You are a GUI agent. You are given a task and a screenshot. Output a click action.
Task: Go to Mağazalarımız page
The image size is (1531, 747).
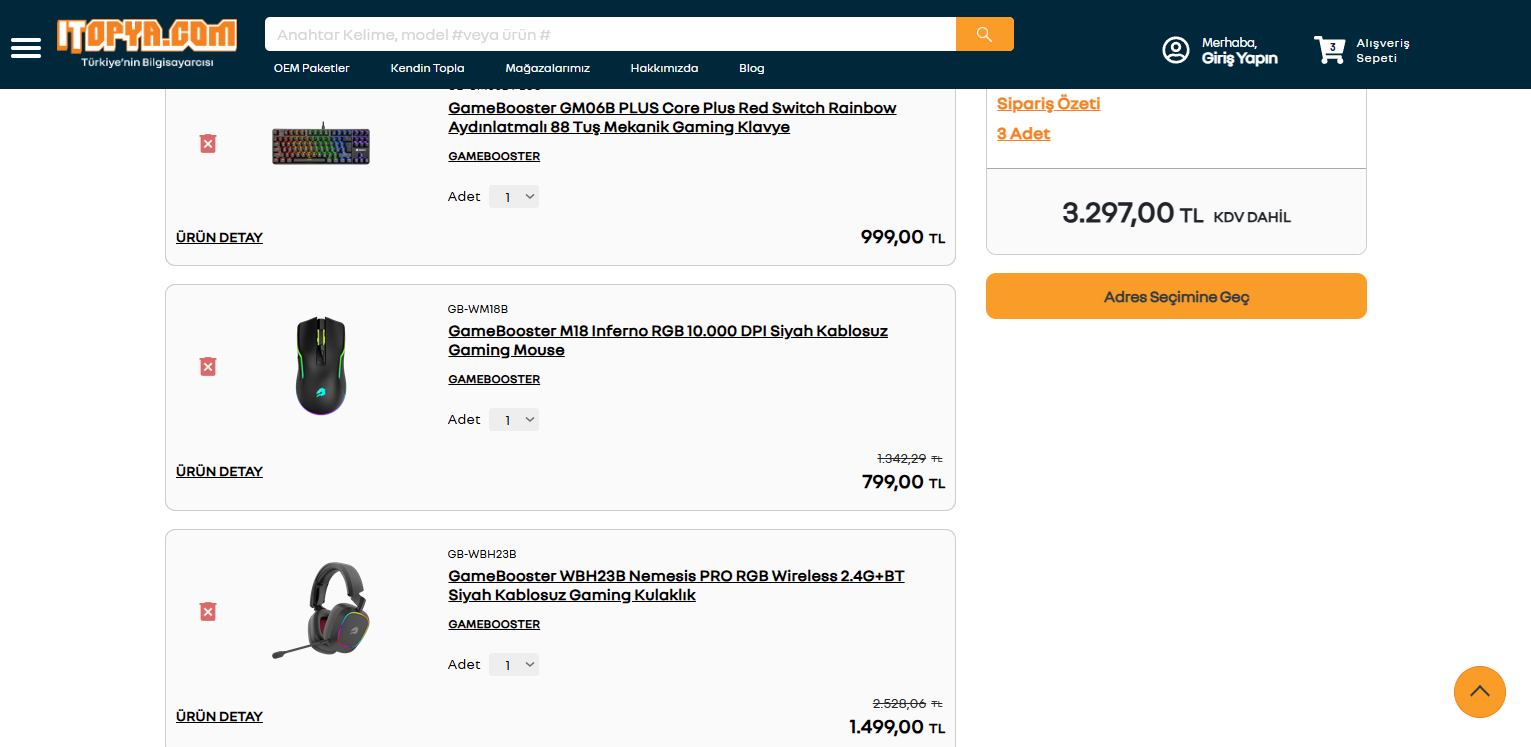[x=548, y=69]
